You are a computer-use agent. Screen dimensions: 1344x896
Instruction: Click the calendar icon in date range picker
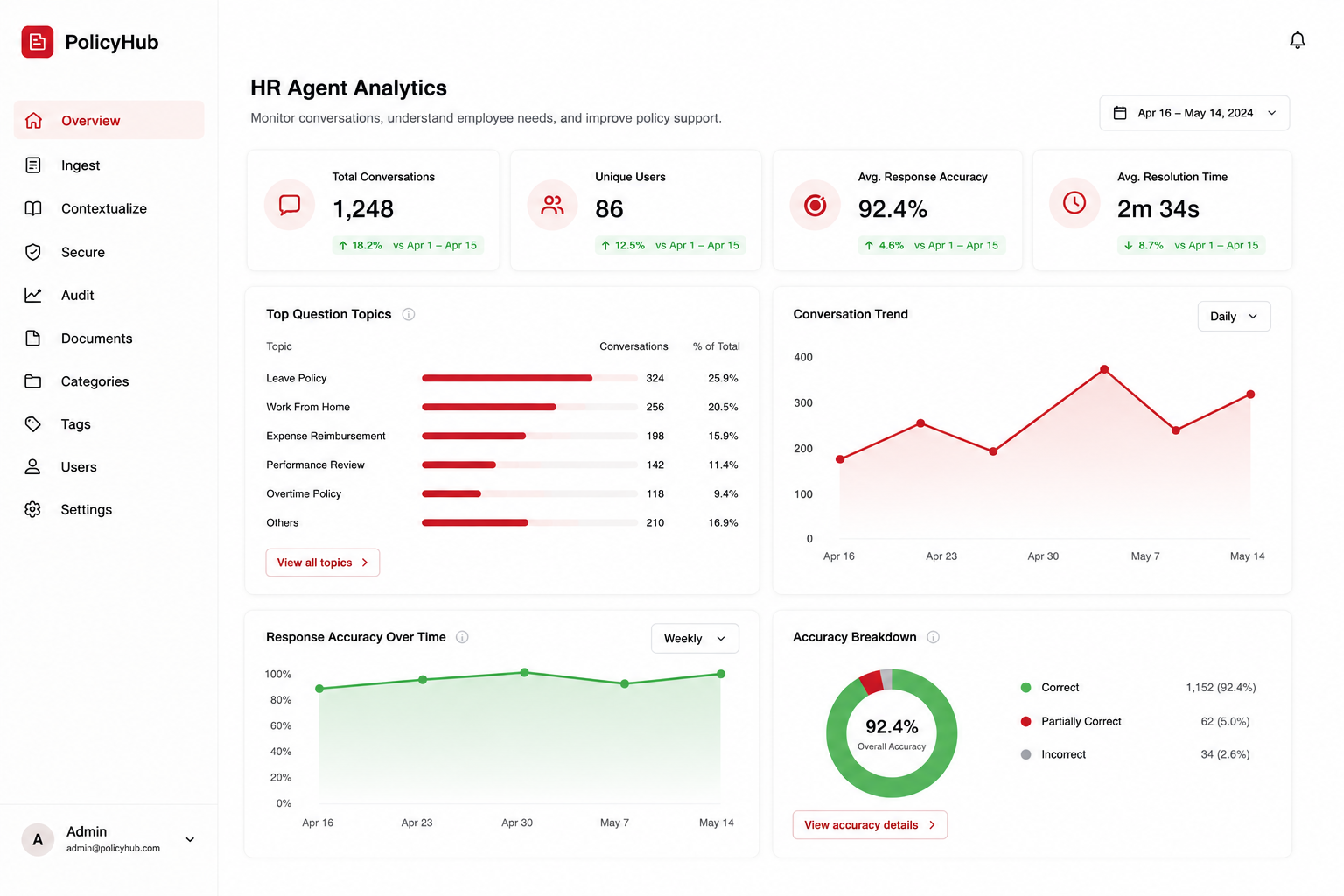point(1120,113)
